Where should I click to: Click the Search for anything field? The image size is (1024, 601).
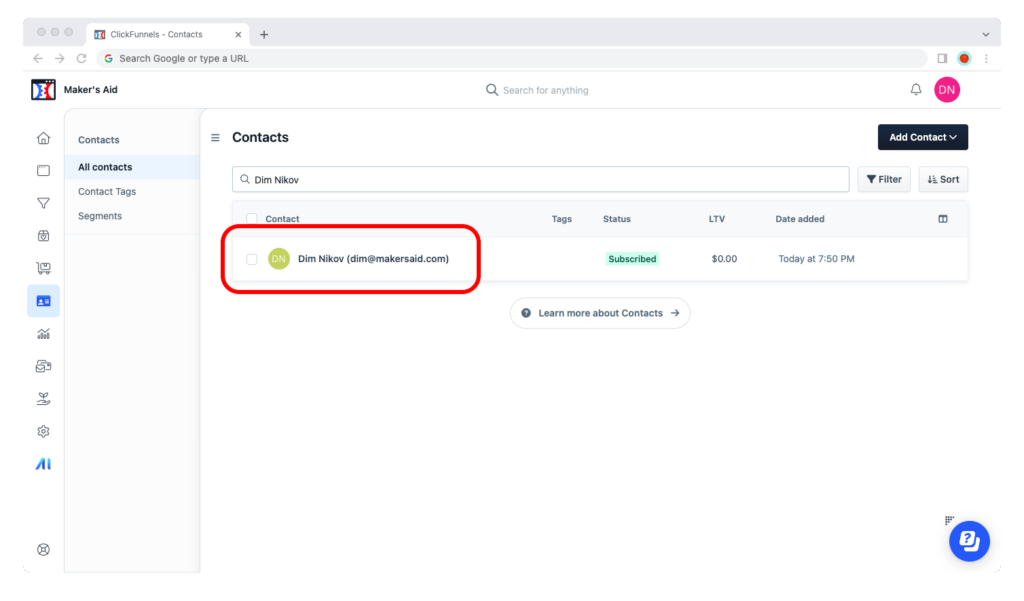tap(545, 90)
